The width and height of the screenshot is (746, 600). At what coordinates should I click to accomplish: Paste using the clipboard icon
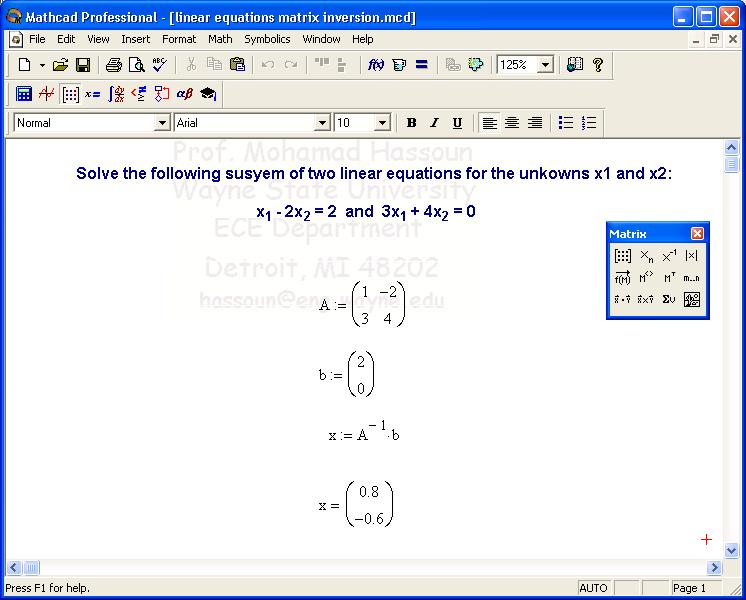pyautogui.click(x=237, y=64)
